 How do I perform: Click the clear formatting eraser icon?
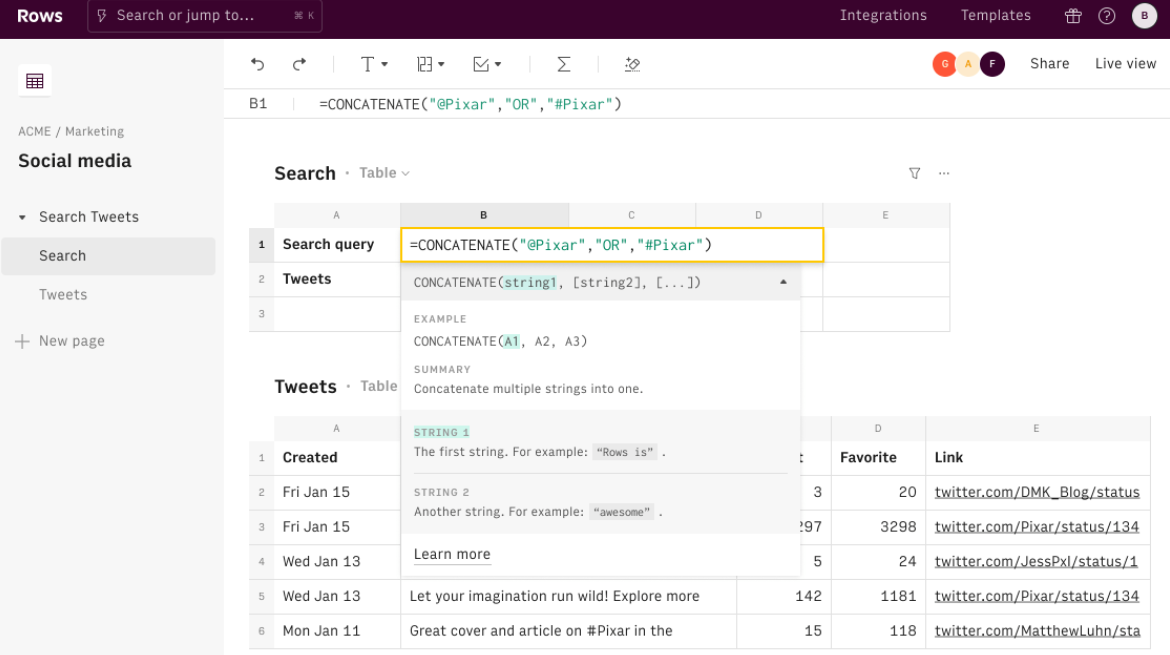click(632, 64)
